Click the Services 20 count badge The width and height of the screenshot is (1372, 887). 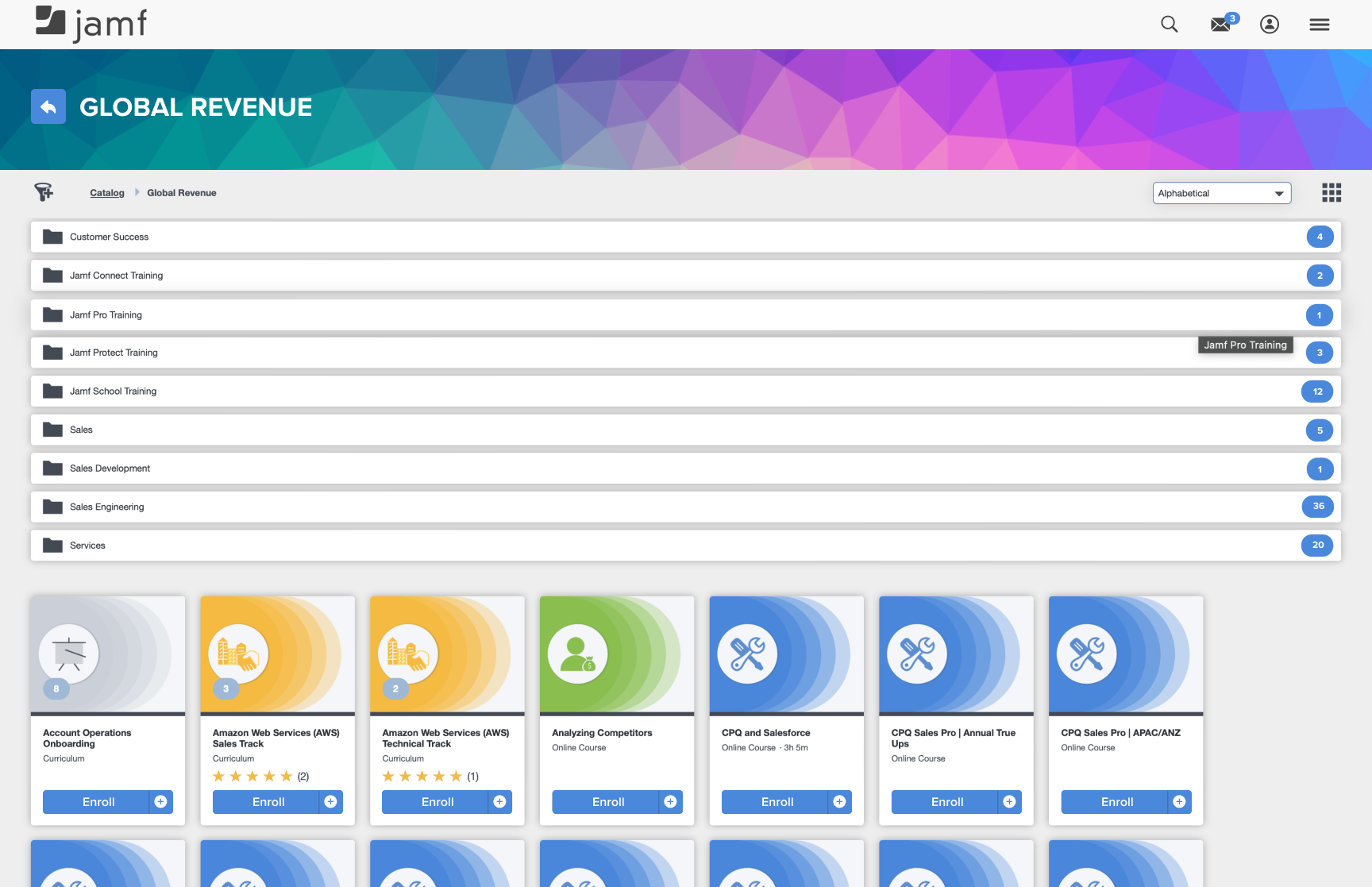click(1318, 545)
